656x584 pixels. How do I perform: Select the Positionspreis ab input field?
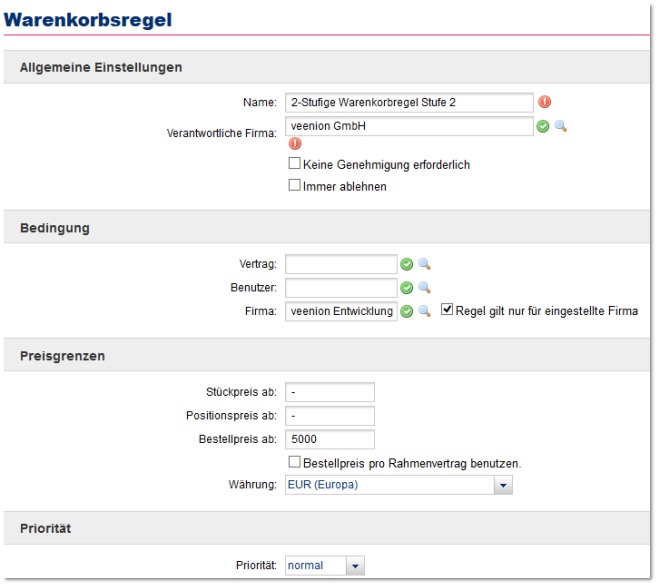tap(330, 416)
